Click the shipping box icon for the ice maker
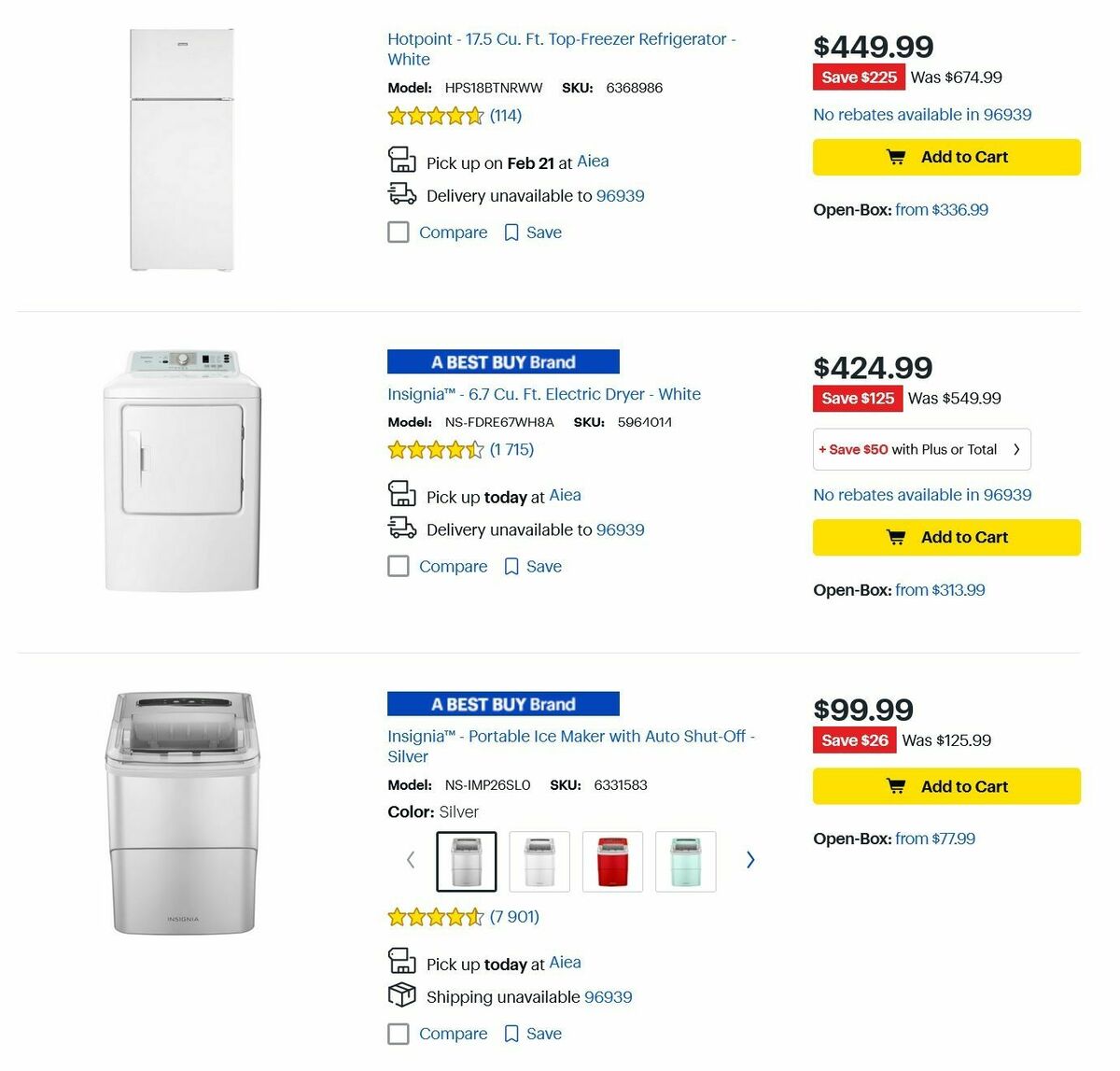 click(401, 995)
